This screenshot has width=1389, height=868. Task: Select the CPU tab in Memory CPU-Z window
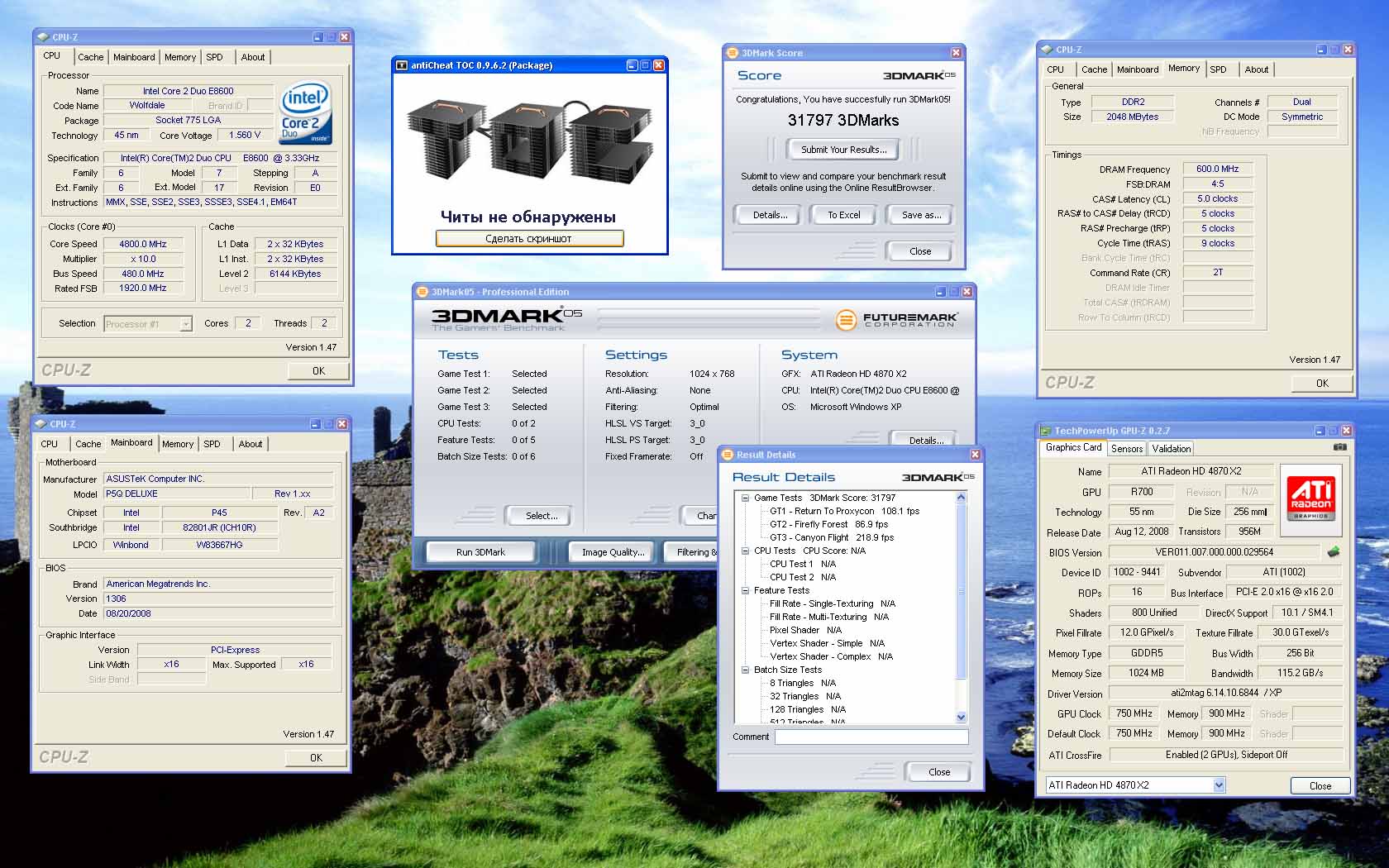[x=1055, y=69]
